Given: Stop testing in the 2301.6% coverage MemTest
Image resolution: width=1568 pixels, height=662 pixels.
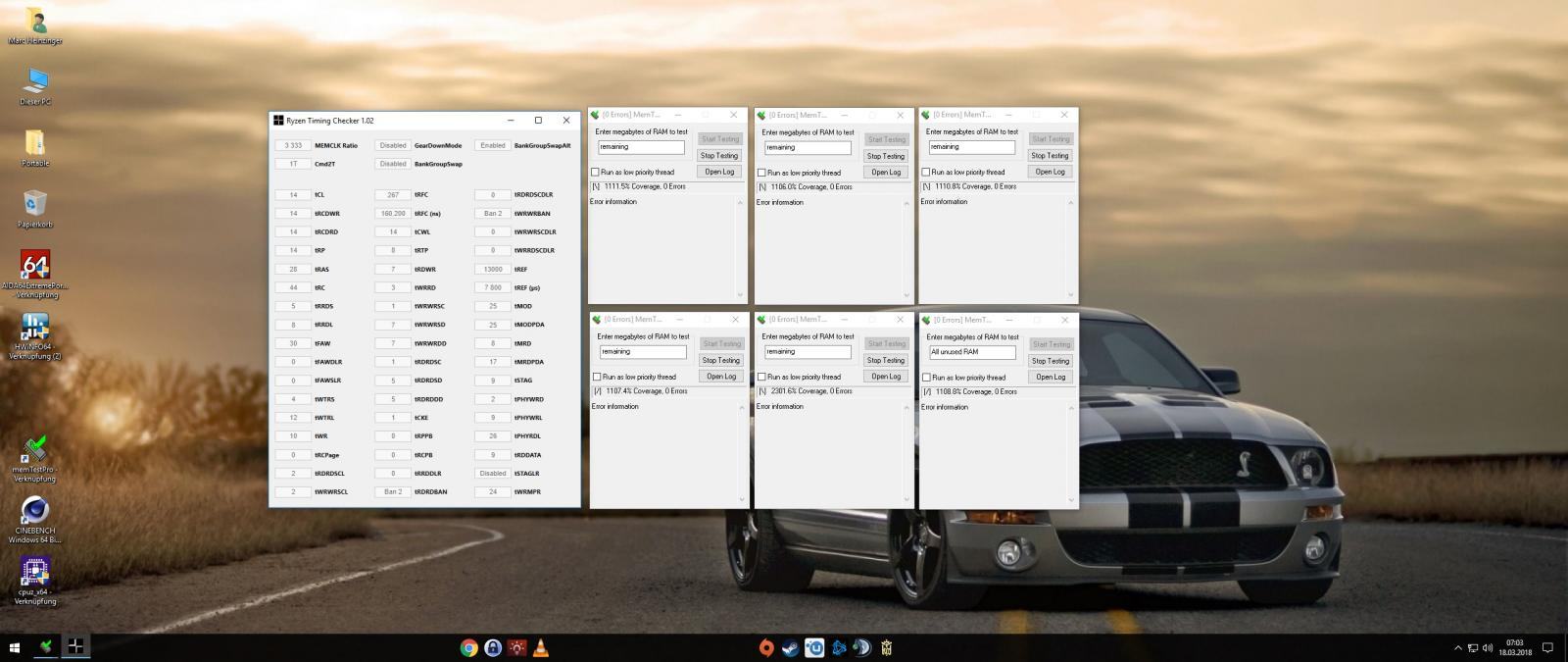Looking at the screenshot, I should [x=886, y=360].
